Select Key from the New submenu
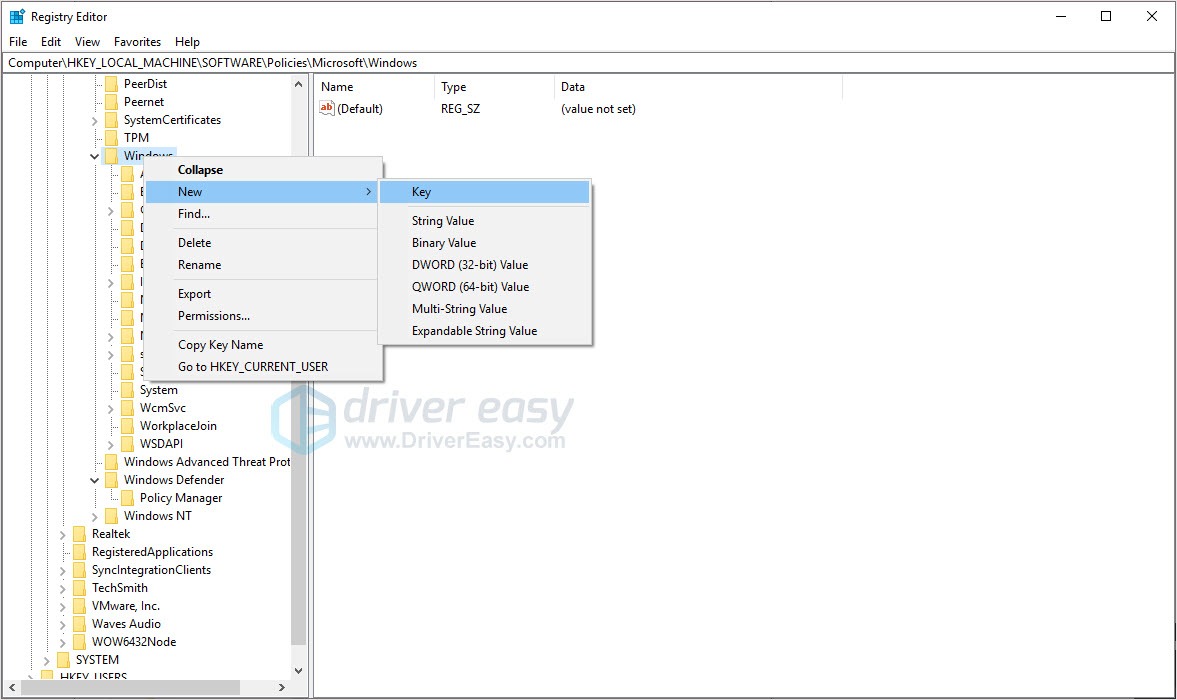1177x700 pixels. (421, 191)
